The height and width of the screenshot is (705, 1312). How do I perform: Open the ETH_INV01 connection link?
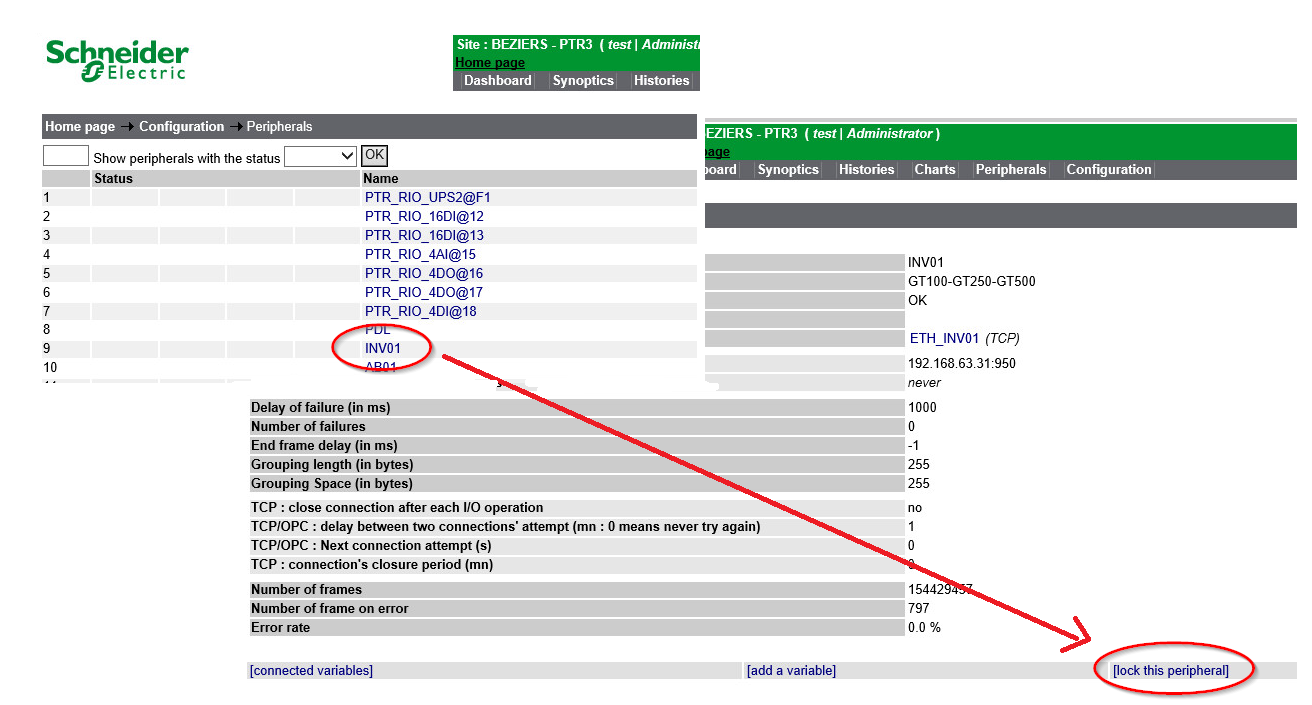944,339
